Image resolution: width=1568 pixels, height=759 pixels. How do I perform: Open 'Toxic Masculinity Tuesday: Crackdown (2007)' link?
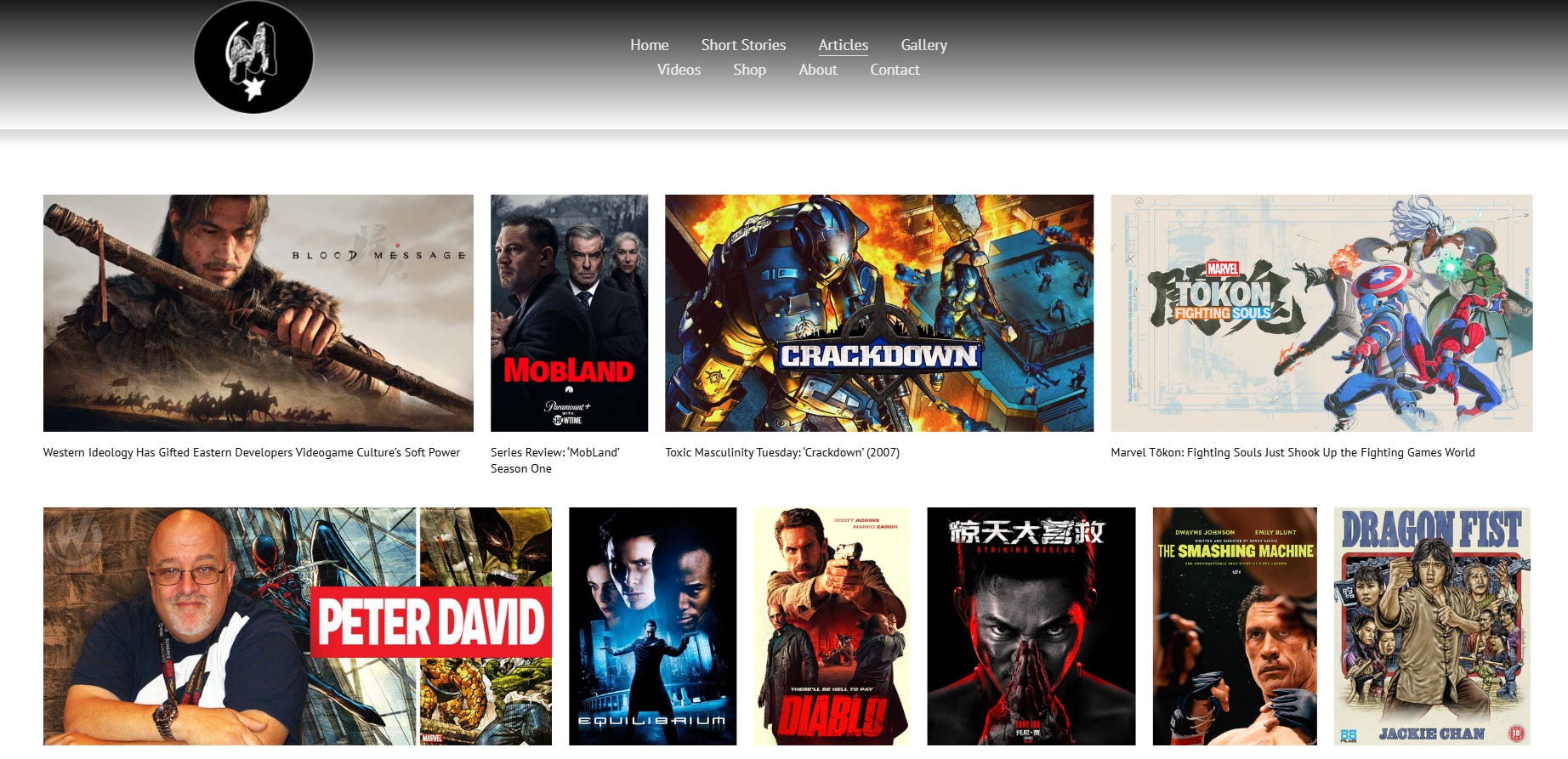pyautogui.click(x=782, y=452)
